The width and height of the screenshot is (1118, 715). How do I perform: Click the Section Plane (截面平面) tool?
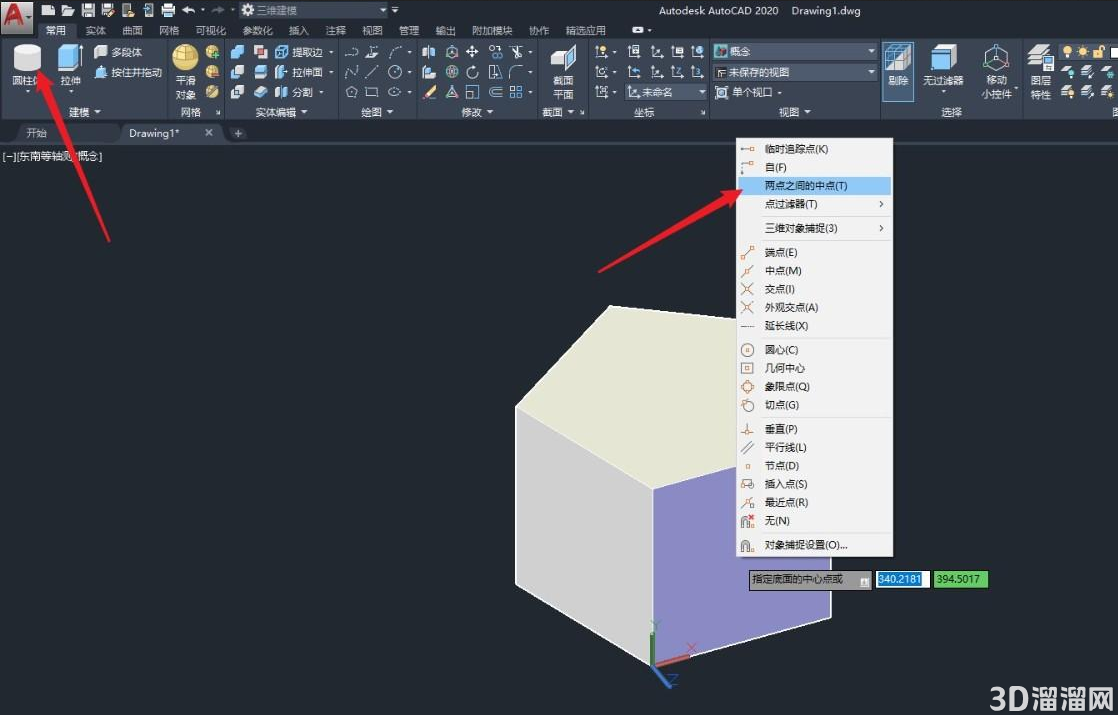563,71
